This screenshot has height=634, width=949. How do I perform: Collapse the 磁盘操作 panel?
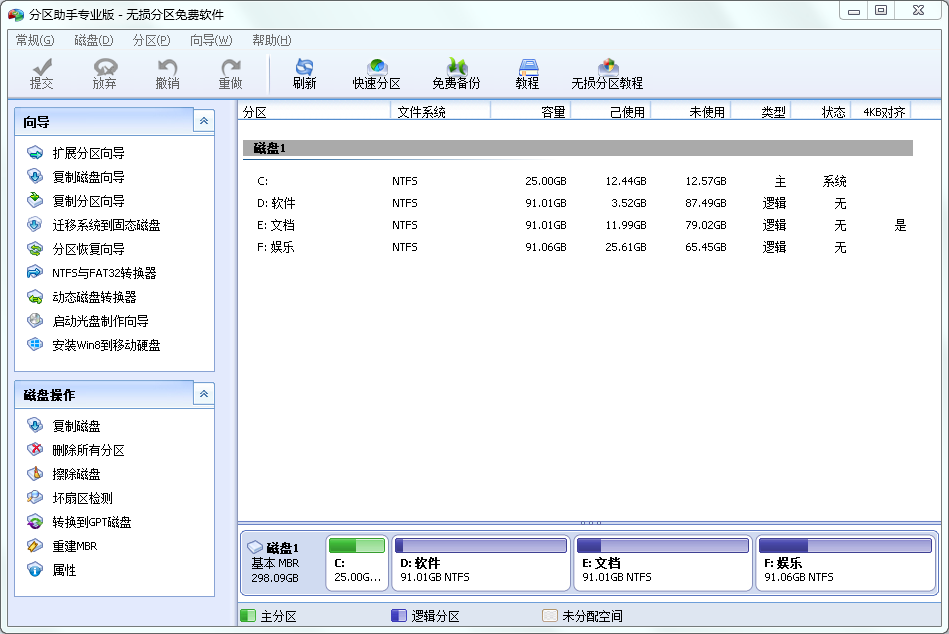coord(204,394)
